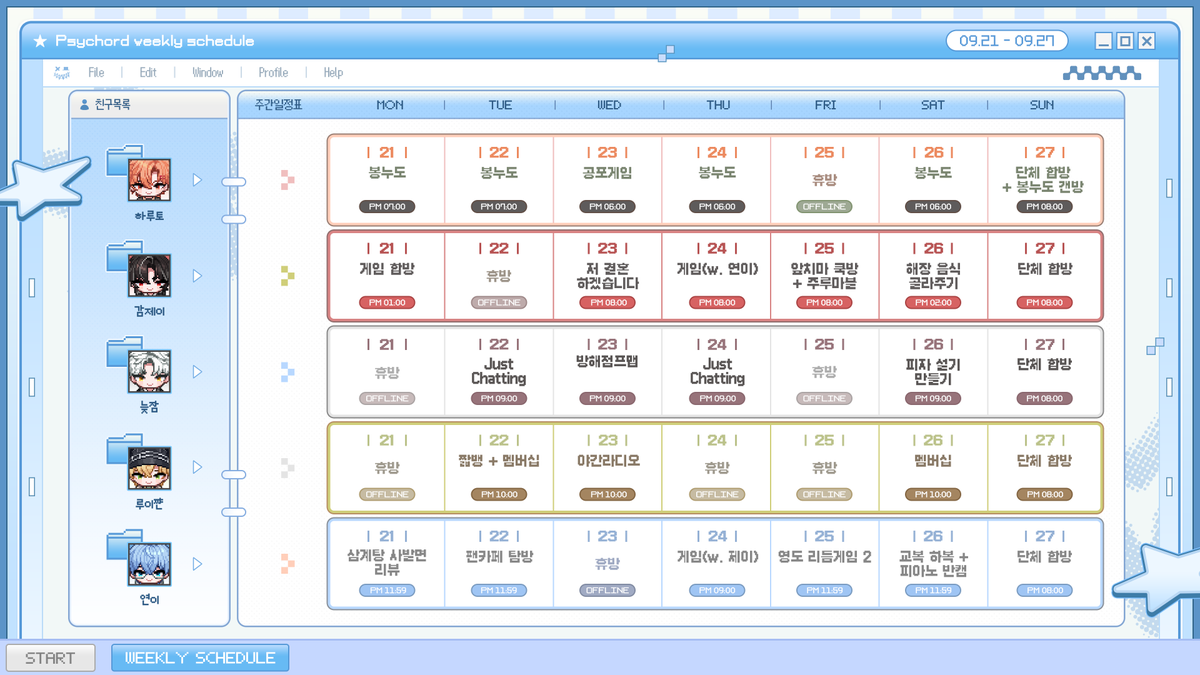Open the Edit menu
This screenshot has width=1200, height=675.
pyautogui.click(x=148, y=72)
